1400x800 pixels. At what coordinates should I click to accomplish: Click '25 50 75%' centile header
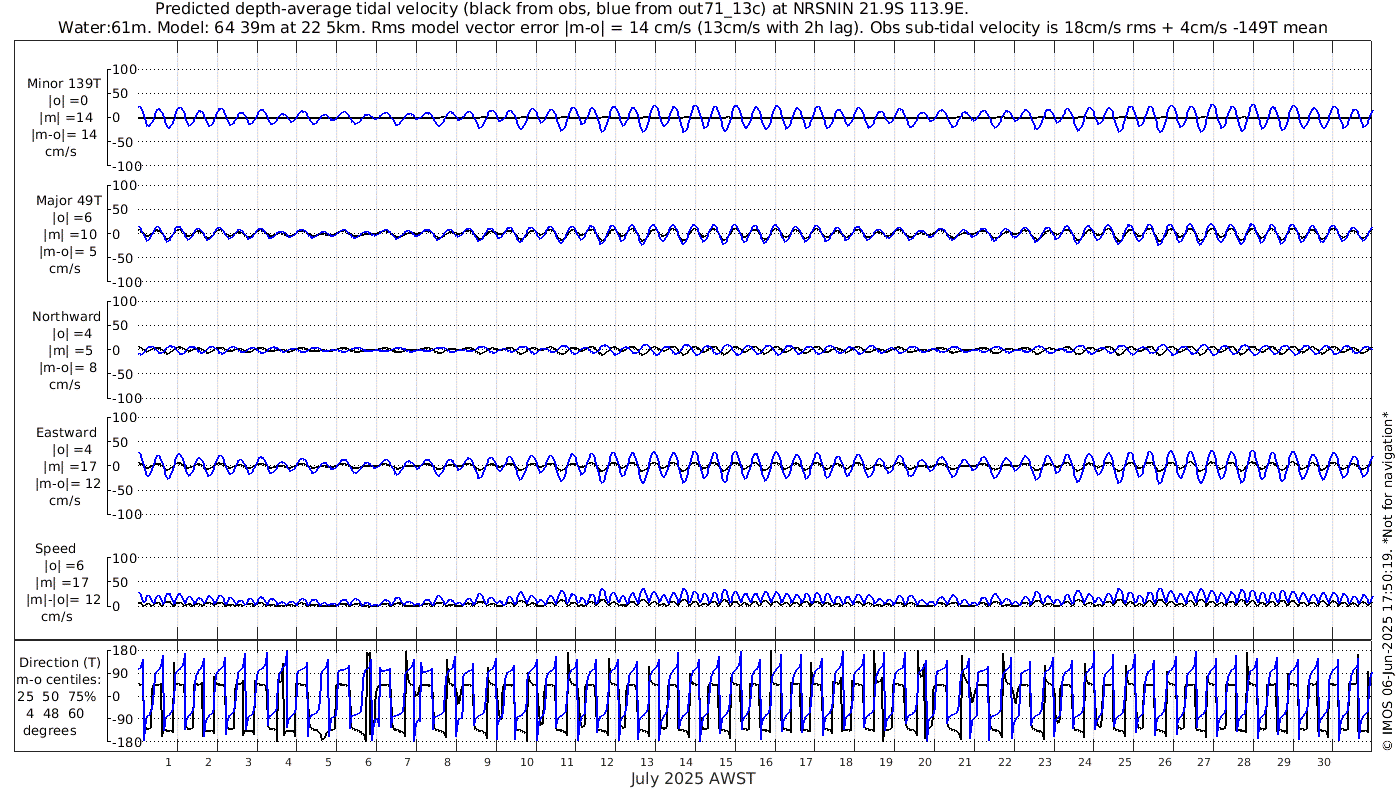[x=56, y=697]
